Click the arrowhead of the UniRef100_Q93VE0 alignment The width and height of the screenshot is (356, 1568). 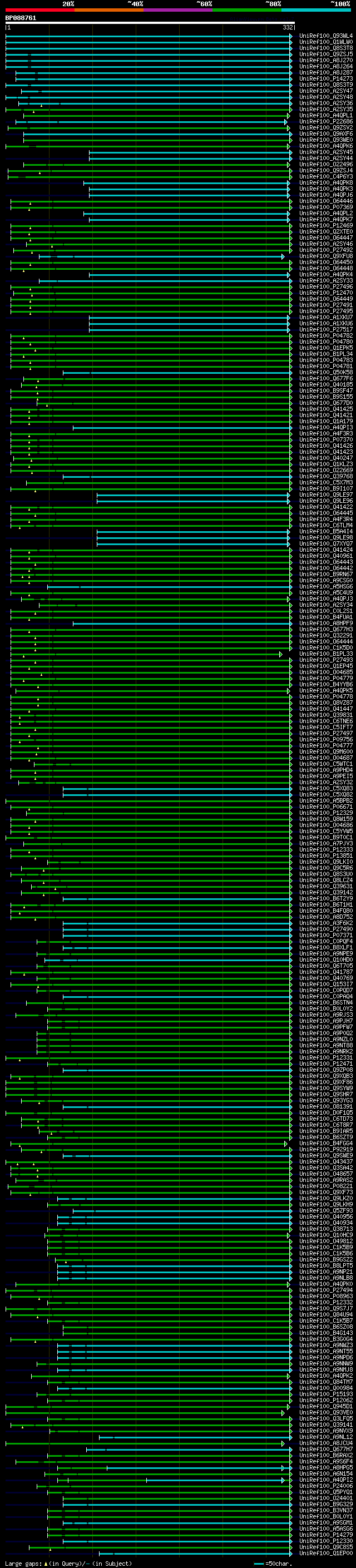[x=284, y=1412]
